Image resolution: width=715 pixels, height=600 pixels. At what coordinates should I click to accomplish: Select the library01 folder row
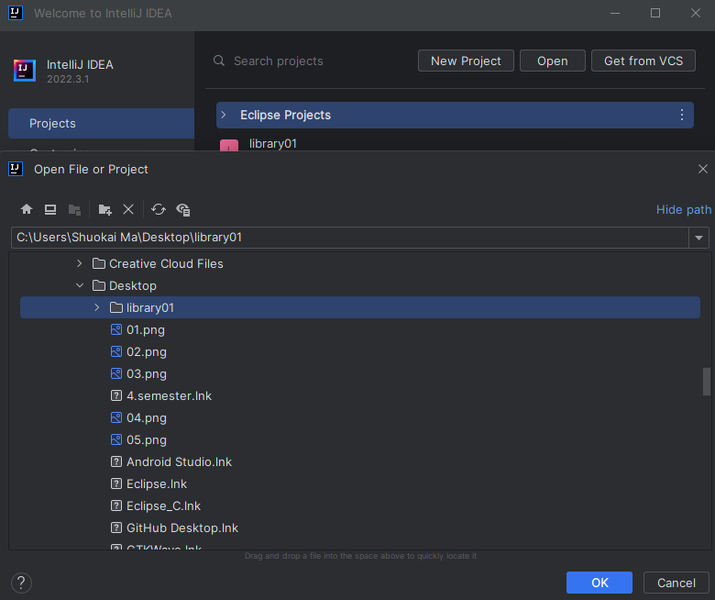click(x=360, y=308)
